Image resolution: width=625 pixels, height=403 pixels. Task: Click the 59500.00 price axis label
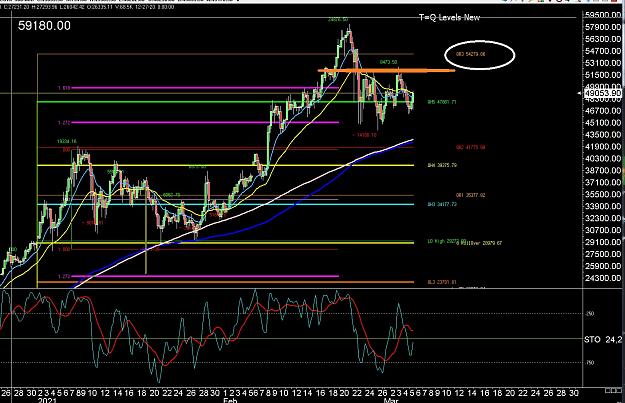(x=603, y=15)
